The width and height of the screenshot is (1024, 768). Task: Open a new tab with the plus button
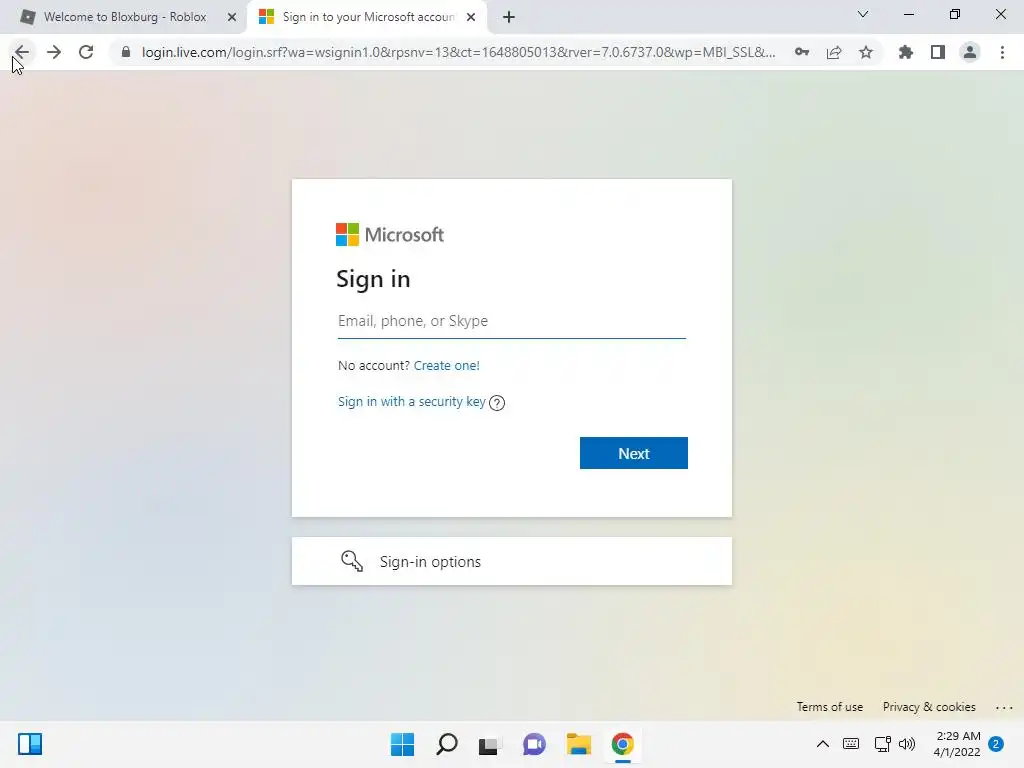click(x=509, y=17)
